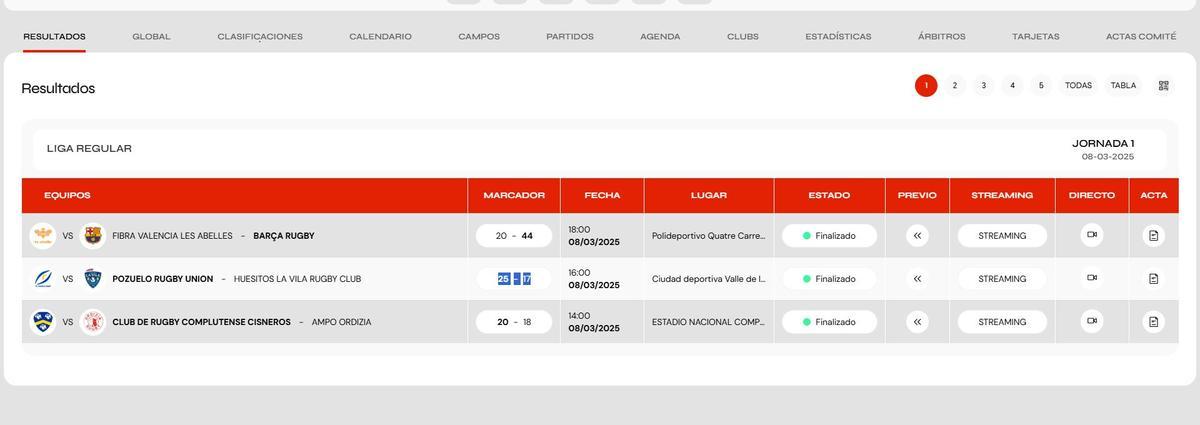Click venue Ciudad deportiva Valle de l...
The image size is (1200, 425).
pos(708,279)
